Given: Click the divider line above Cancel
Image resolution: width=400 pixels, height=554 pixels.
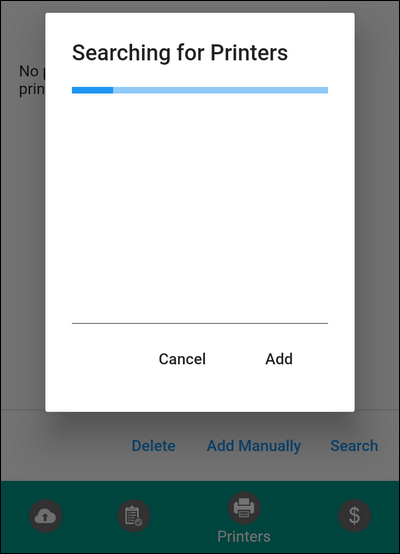Looking at the screenshot, I should (x=200, y=323).
